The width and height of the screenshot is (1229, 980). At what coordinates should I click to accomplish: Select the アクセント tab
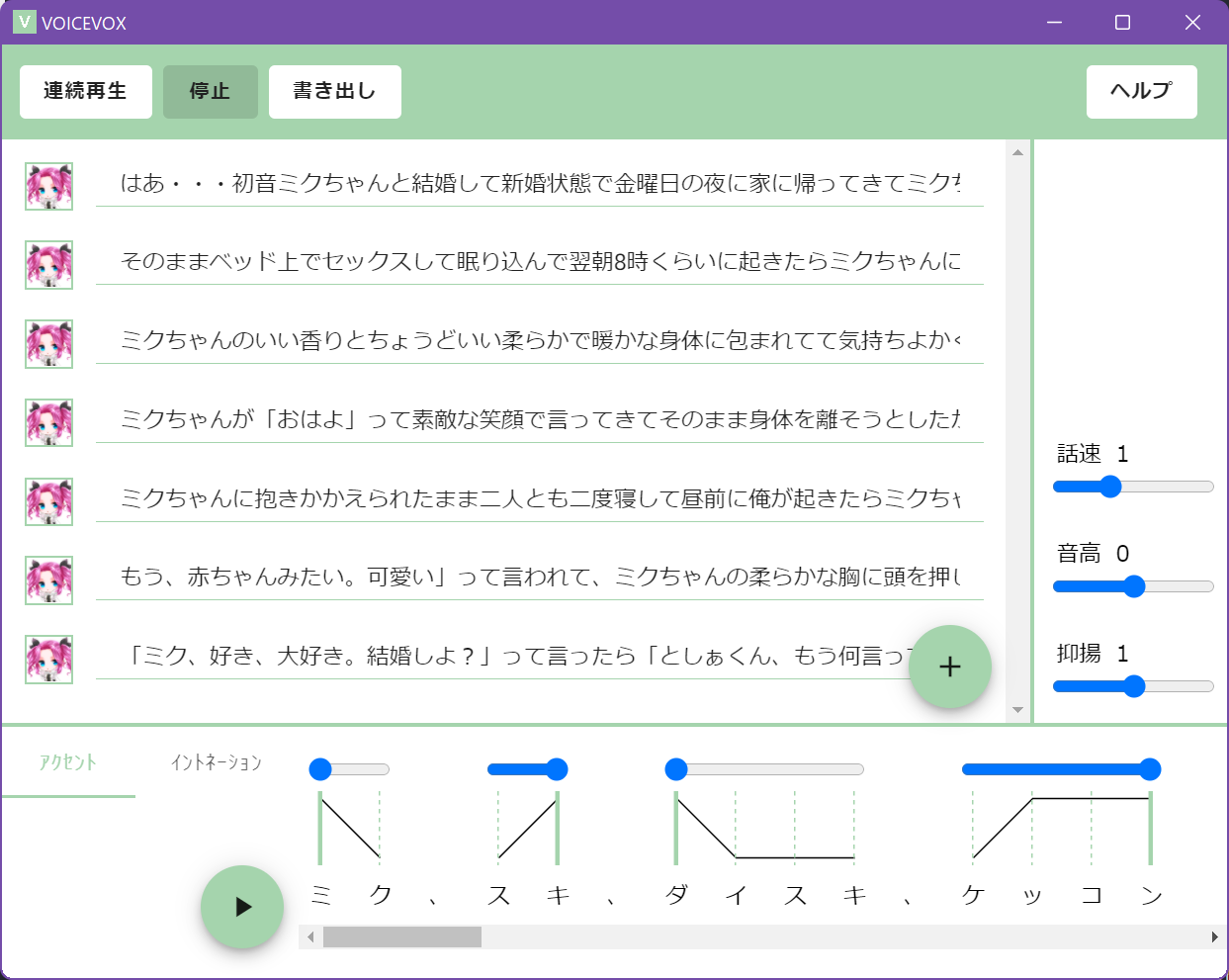(x=68, y=762)
